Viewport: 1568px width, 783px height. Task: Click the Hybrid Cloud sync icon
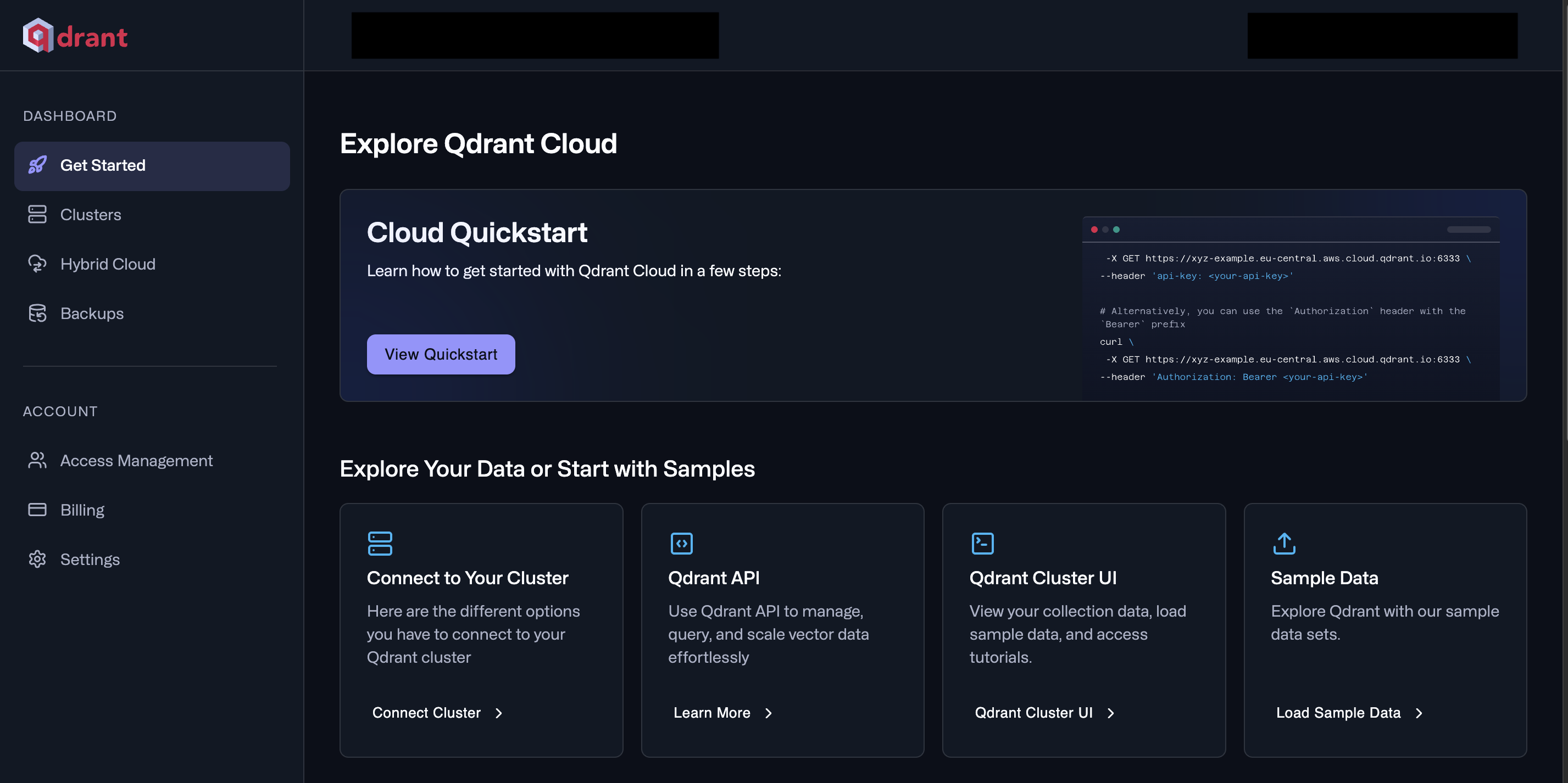click(x=37, y=264)
